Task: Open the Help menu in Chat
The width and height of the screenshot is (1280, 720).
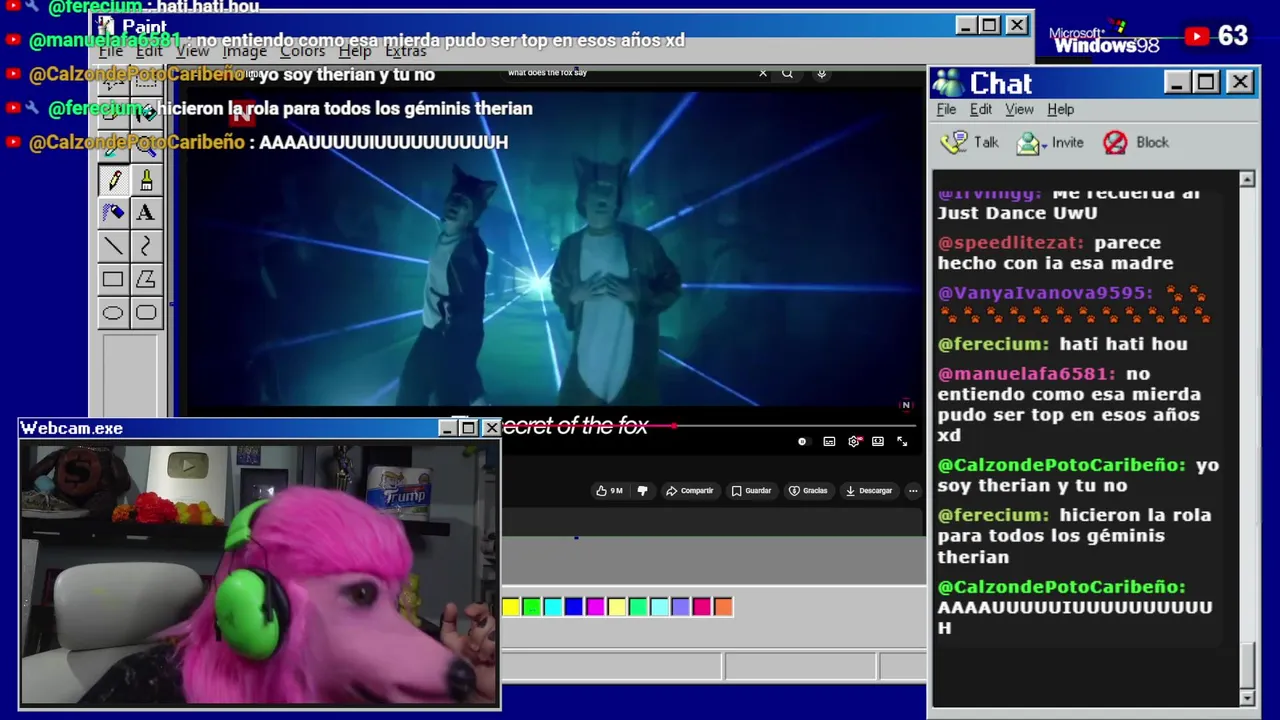Action: point(1061,110)
